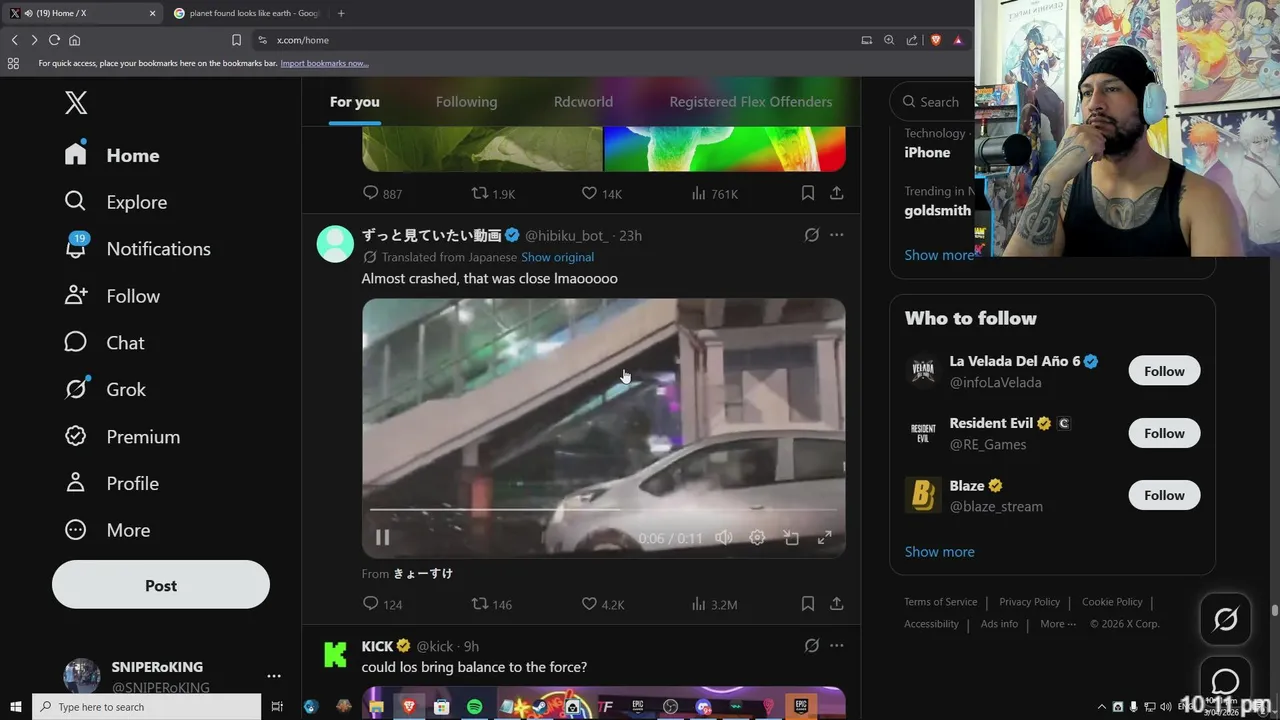1280x720 pixels.
Task: Seek on the video progress bar
Action: point(604,510)
